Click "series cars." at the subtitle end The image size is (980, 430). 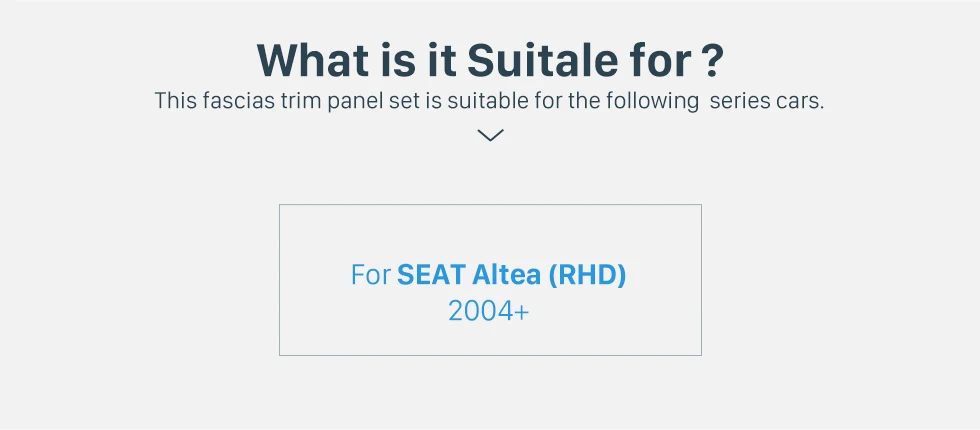point(767,102)
